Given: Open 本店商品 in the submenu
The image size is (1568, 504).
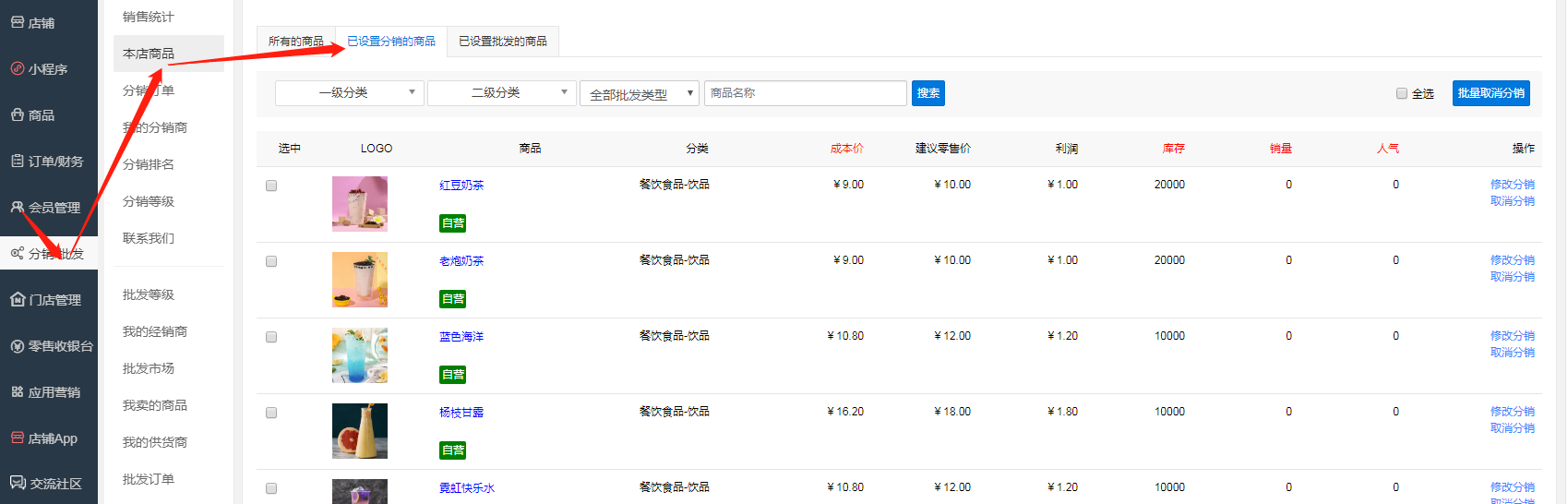Looking at the screenshot, I should pos(169,54).
